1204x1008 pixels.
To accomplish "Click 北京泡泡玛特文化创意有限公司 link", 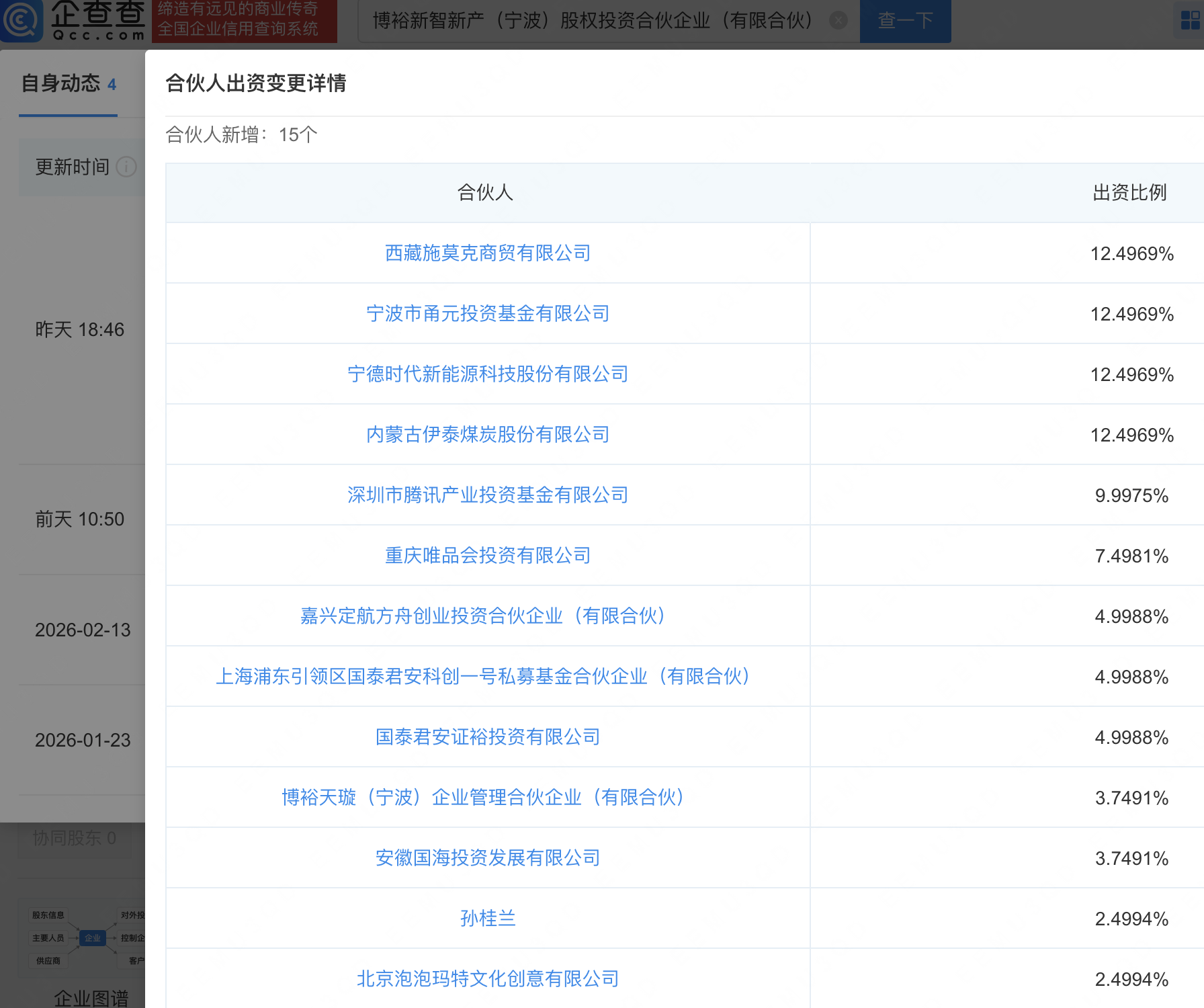I will pos(488,979).
